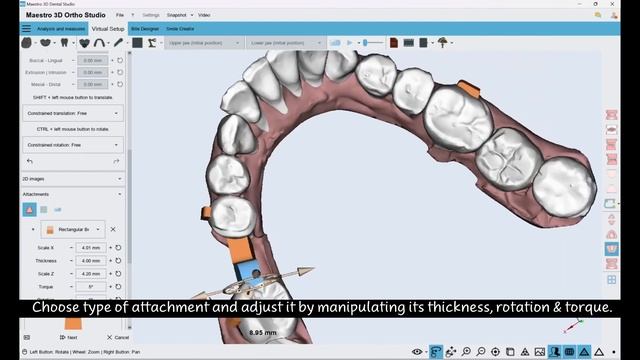Click the animation timeline slider

tap(373, 42)
